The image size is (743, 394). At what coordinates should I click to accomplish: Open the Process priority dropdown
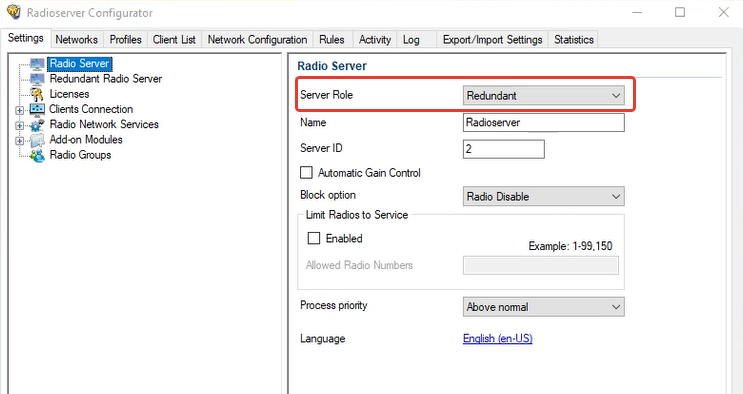click(544, 307)
